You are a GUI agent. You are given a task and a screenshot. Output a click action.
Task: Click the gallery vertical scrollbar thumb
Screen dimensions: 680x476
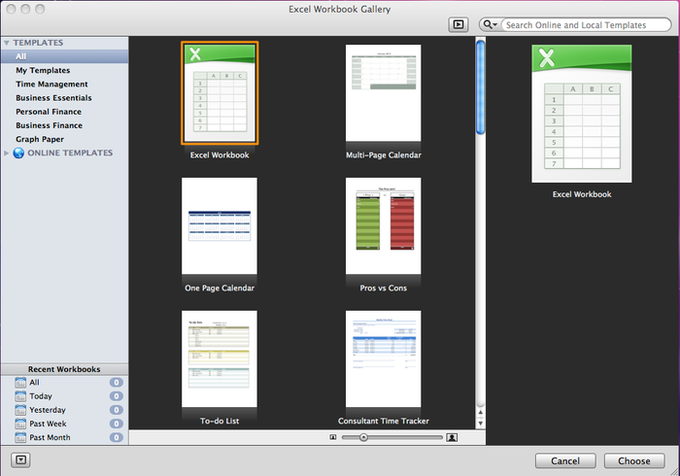pyautogui.click(x=480, y=87)
